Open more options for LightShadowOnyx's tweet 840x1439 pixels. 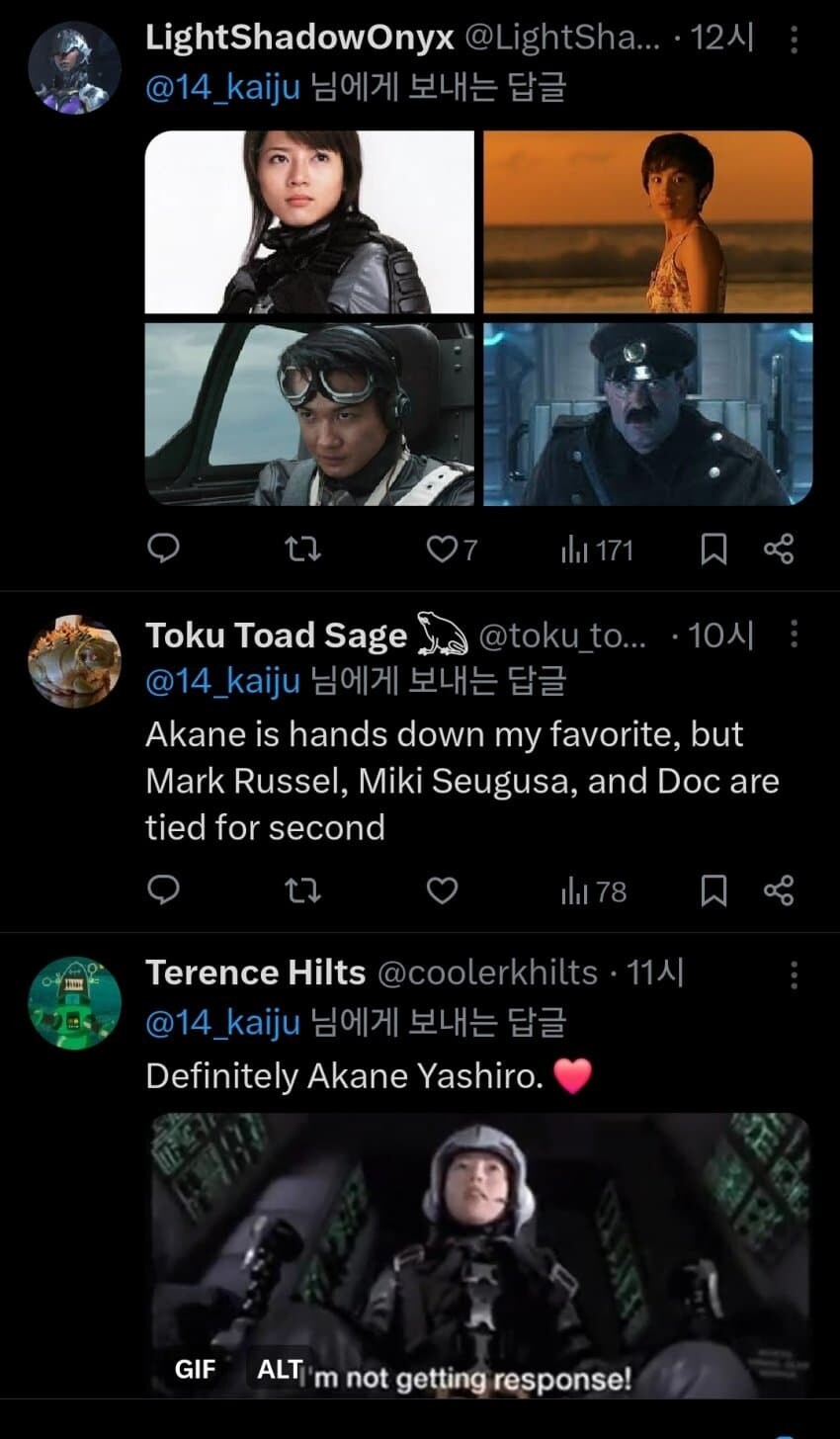tap(796, 39)
